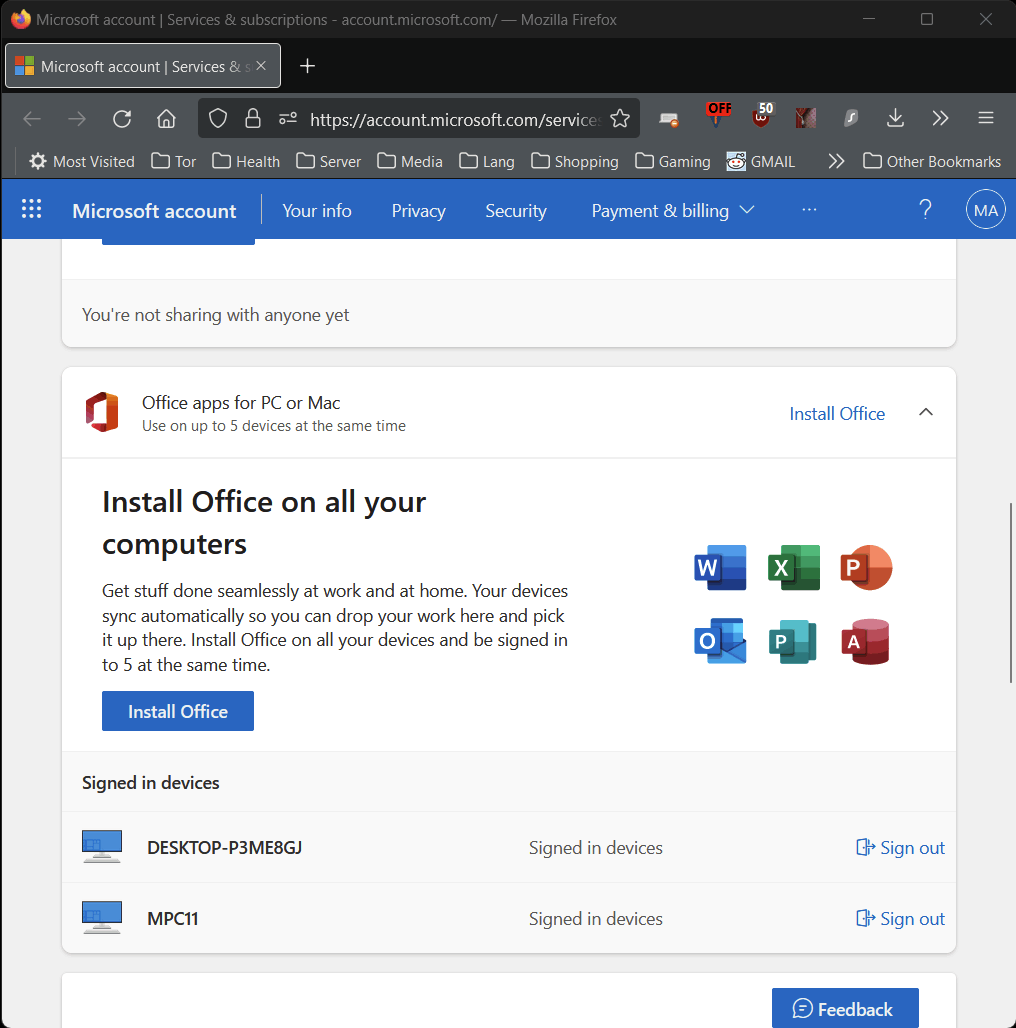Go to Firefox home page

tap(166, 119)
